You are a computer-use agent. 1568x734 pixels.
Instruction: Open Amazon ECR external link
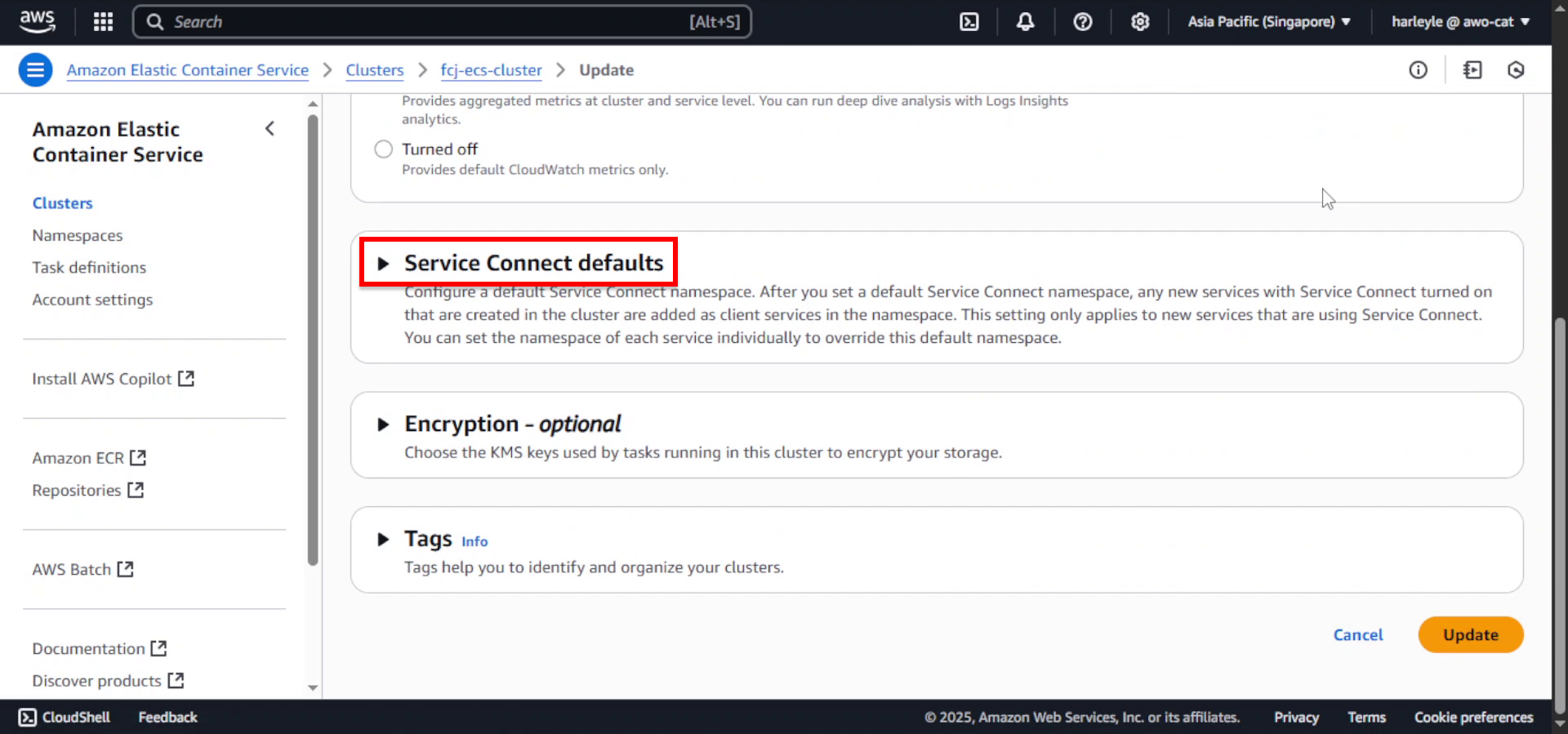click(89, 458)
